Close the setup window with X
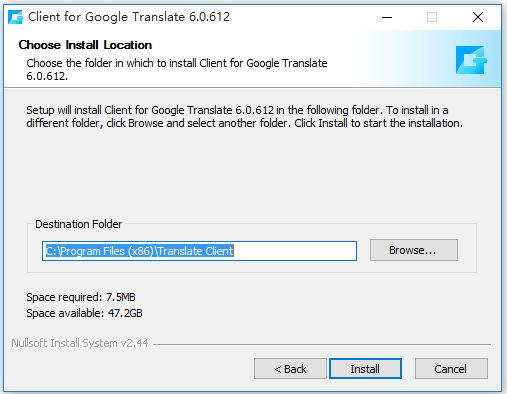 (478, 17)
